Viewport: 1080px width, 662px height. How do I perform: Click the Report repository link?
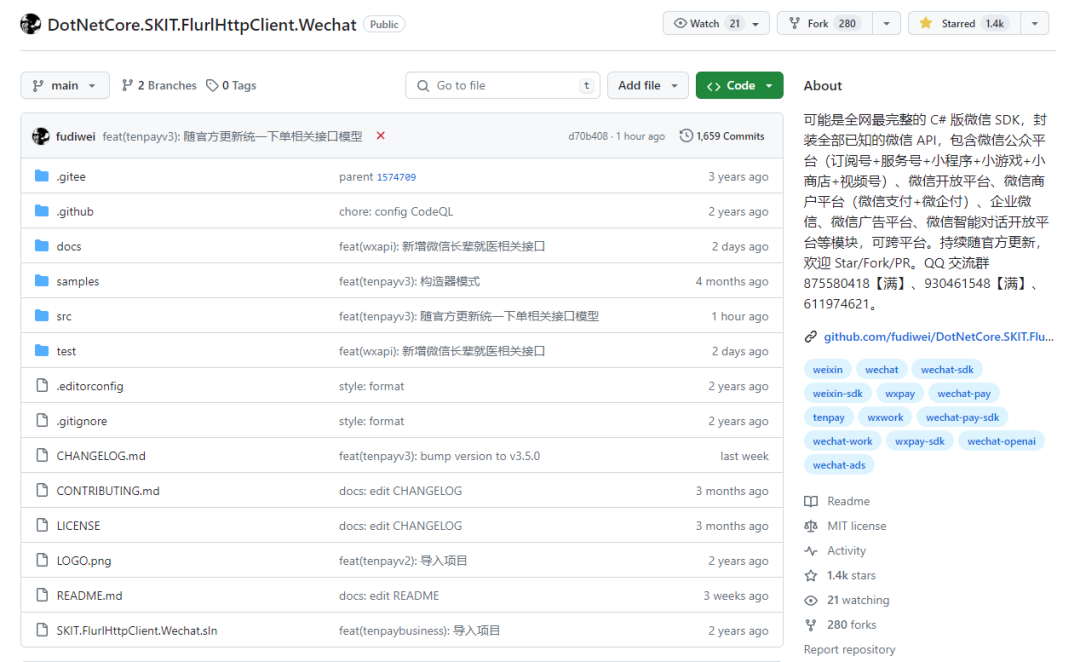pos(849,649)
